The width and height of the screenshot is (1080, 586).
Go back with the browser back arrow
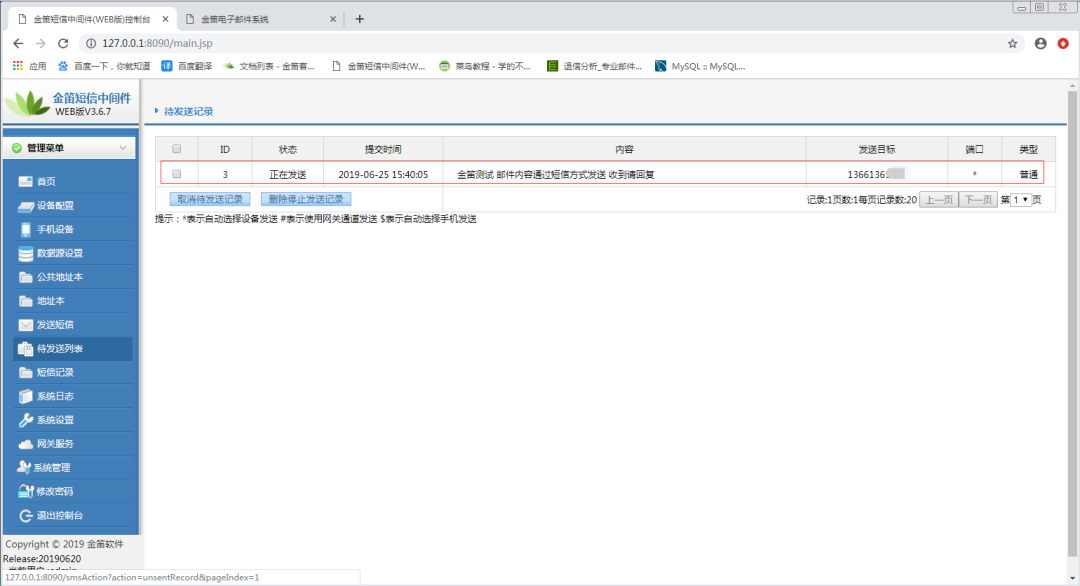tap(18, 43)
